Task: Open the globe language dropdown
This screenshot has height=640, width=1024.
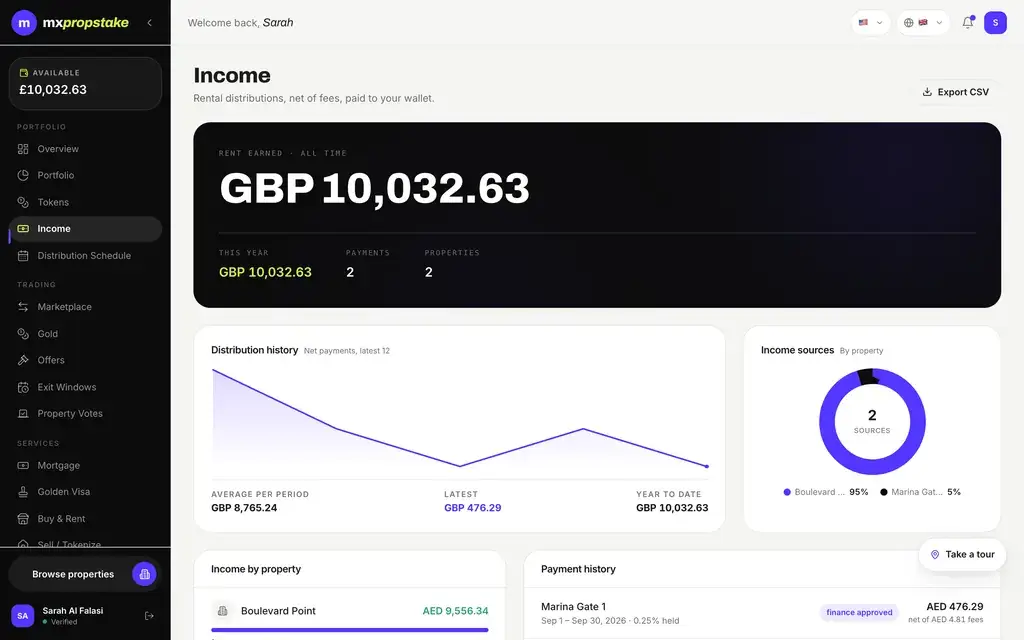Action: click(x=923, y=23)
